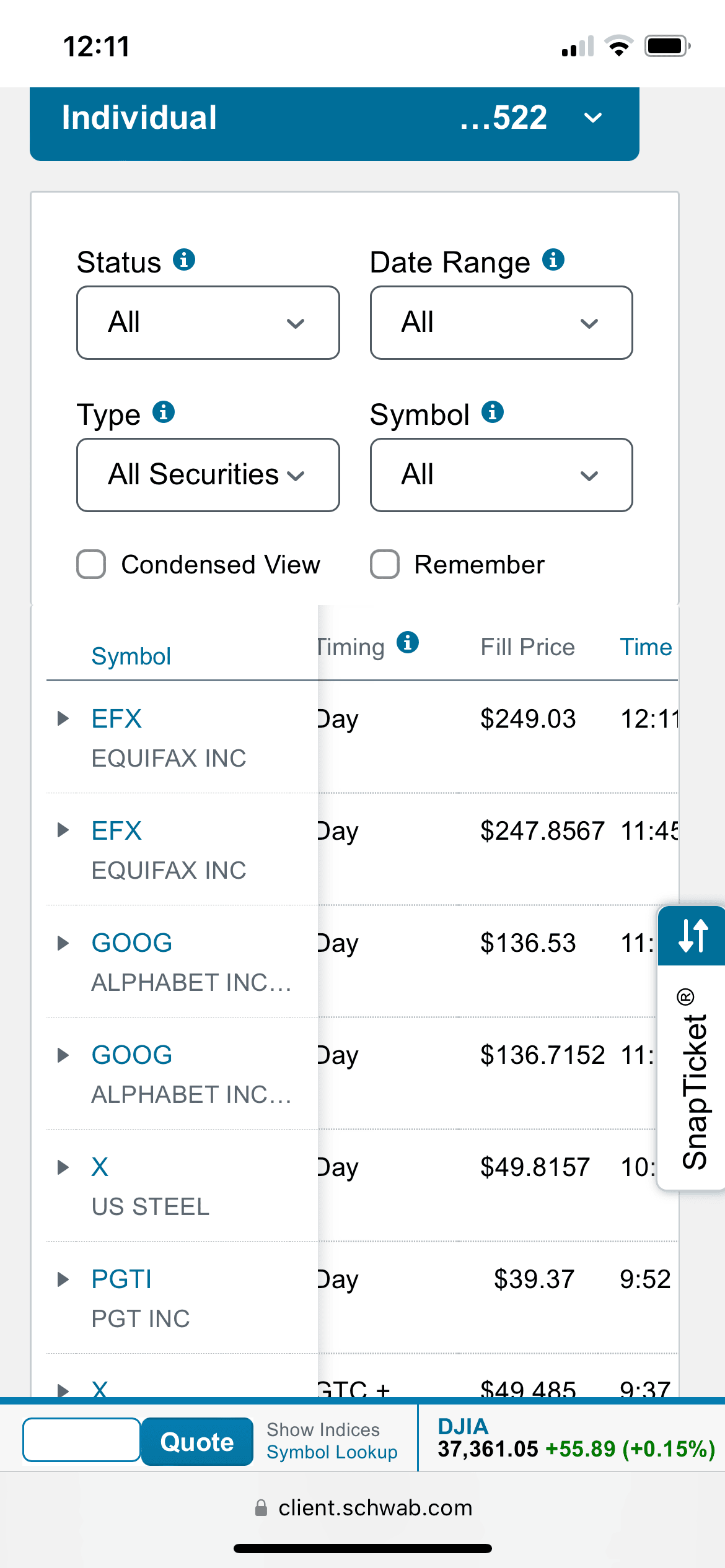
Task: Click the Date Range info icon
Action: pos(553,259)
